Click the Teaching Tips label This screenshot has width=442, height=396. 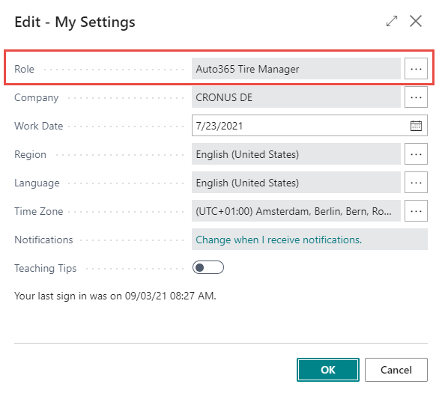click(45, 268)
